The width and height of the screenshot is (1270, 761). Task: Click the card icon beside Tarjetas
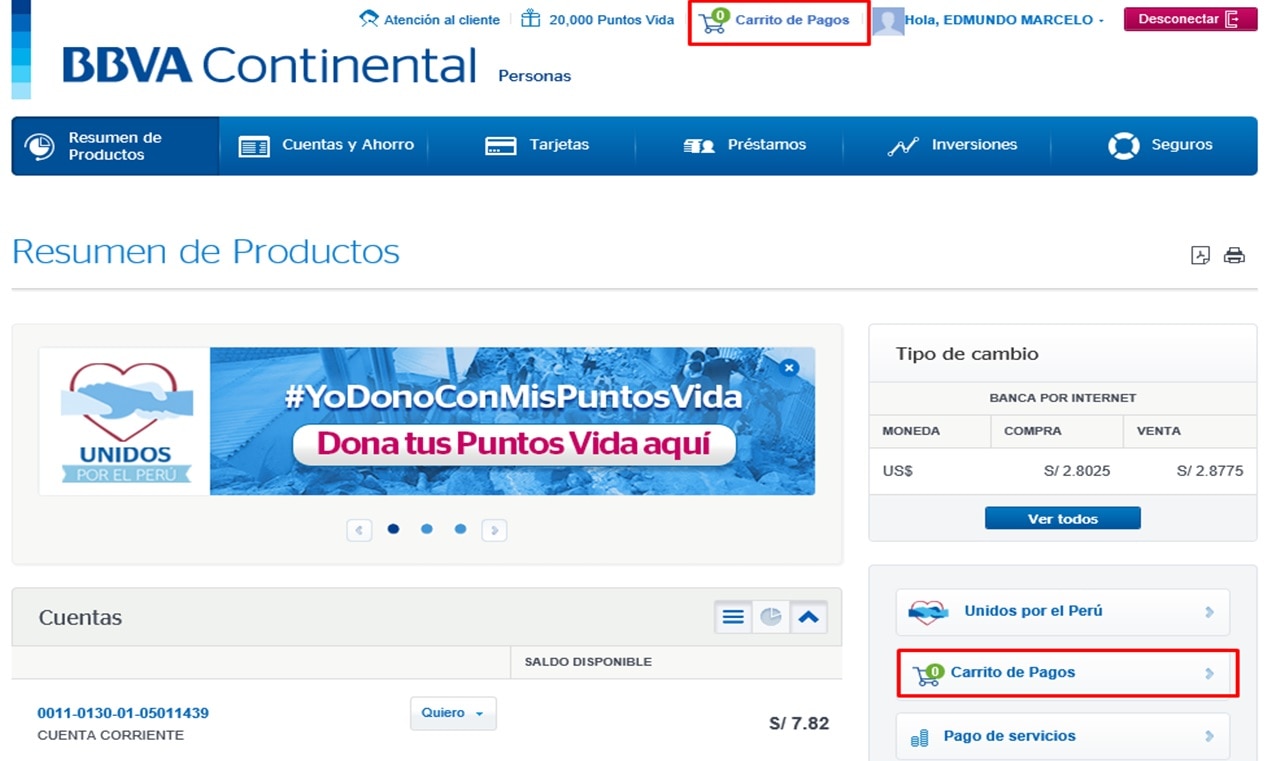(x=501, y=146)
